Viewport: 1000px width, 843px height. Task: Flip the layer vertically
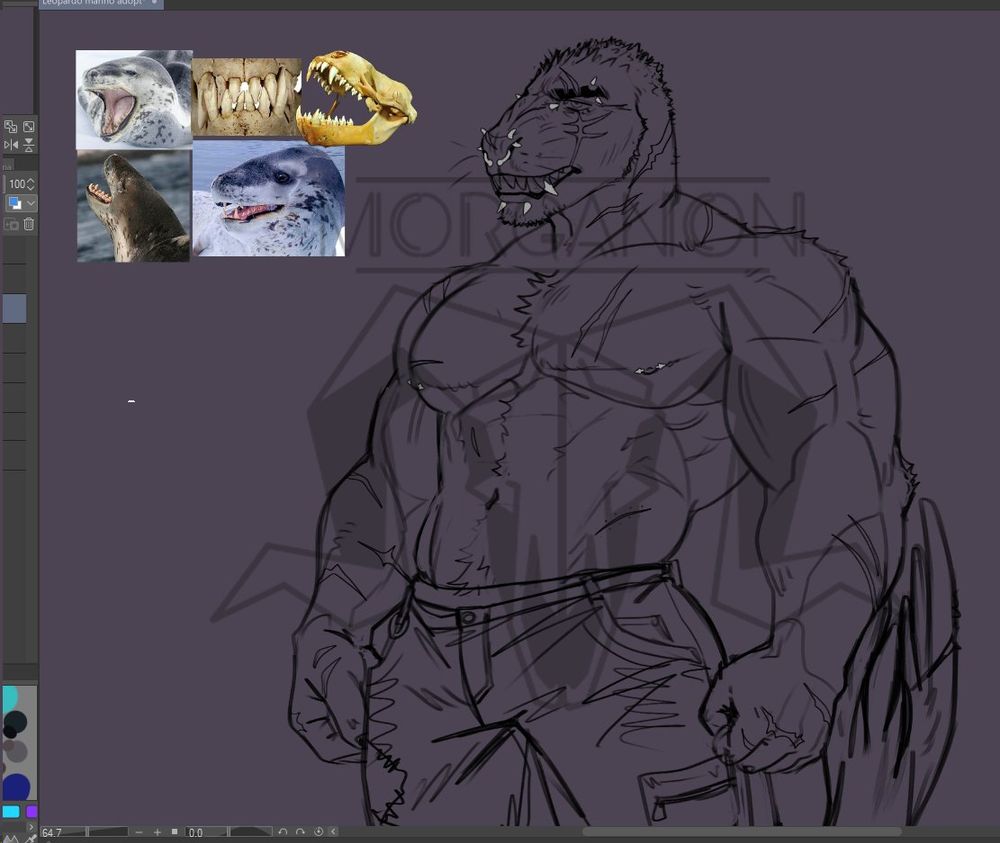[29, 145]
